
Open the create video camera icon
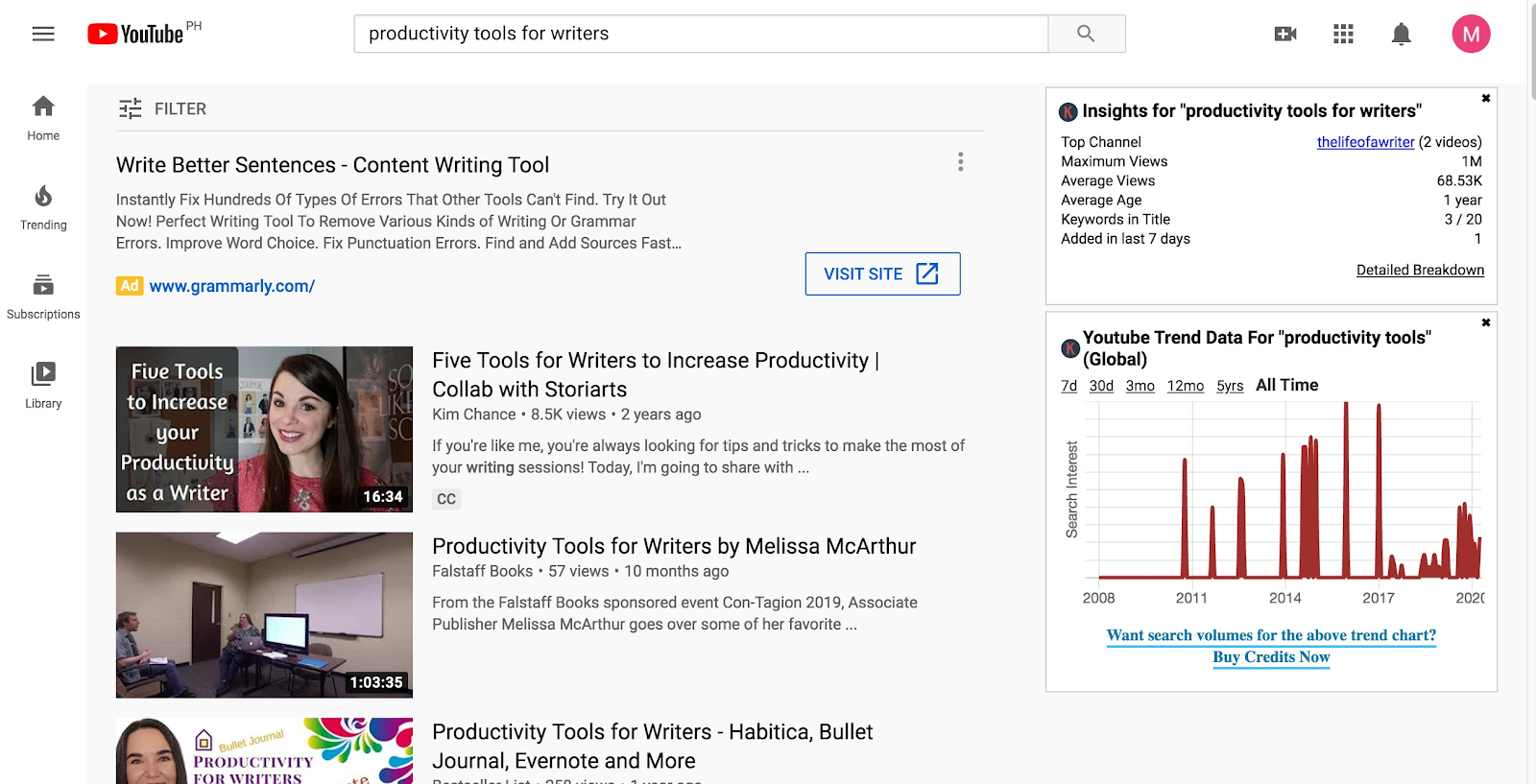[1285, 35]
